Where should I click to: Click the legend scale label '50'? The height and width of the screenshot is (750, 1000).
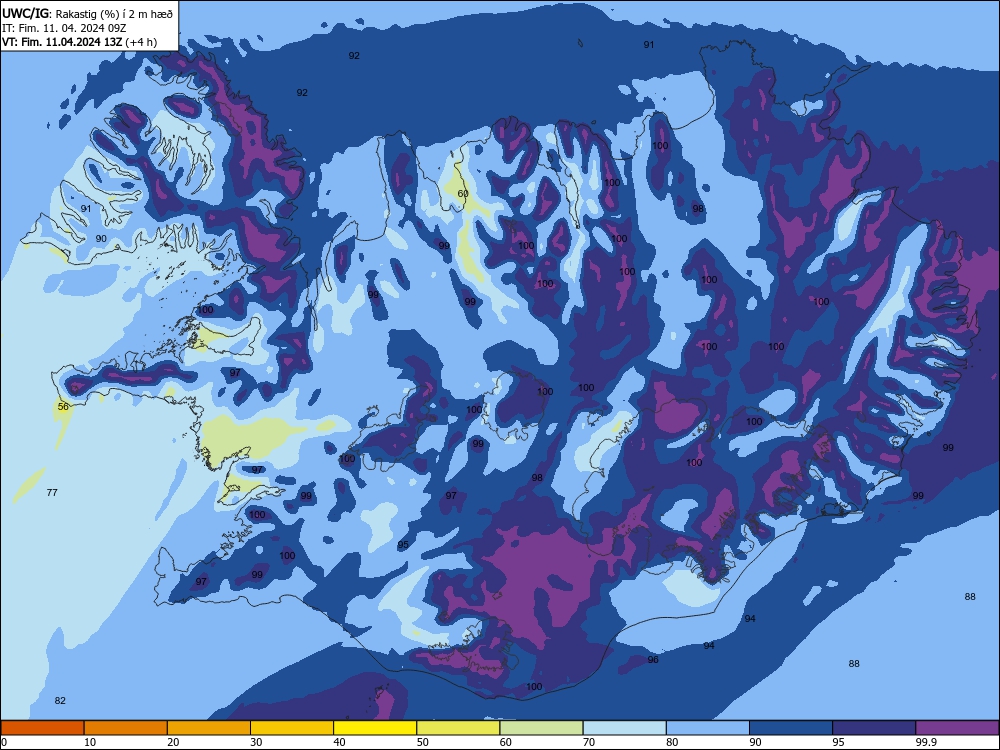point(423,742)
